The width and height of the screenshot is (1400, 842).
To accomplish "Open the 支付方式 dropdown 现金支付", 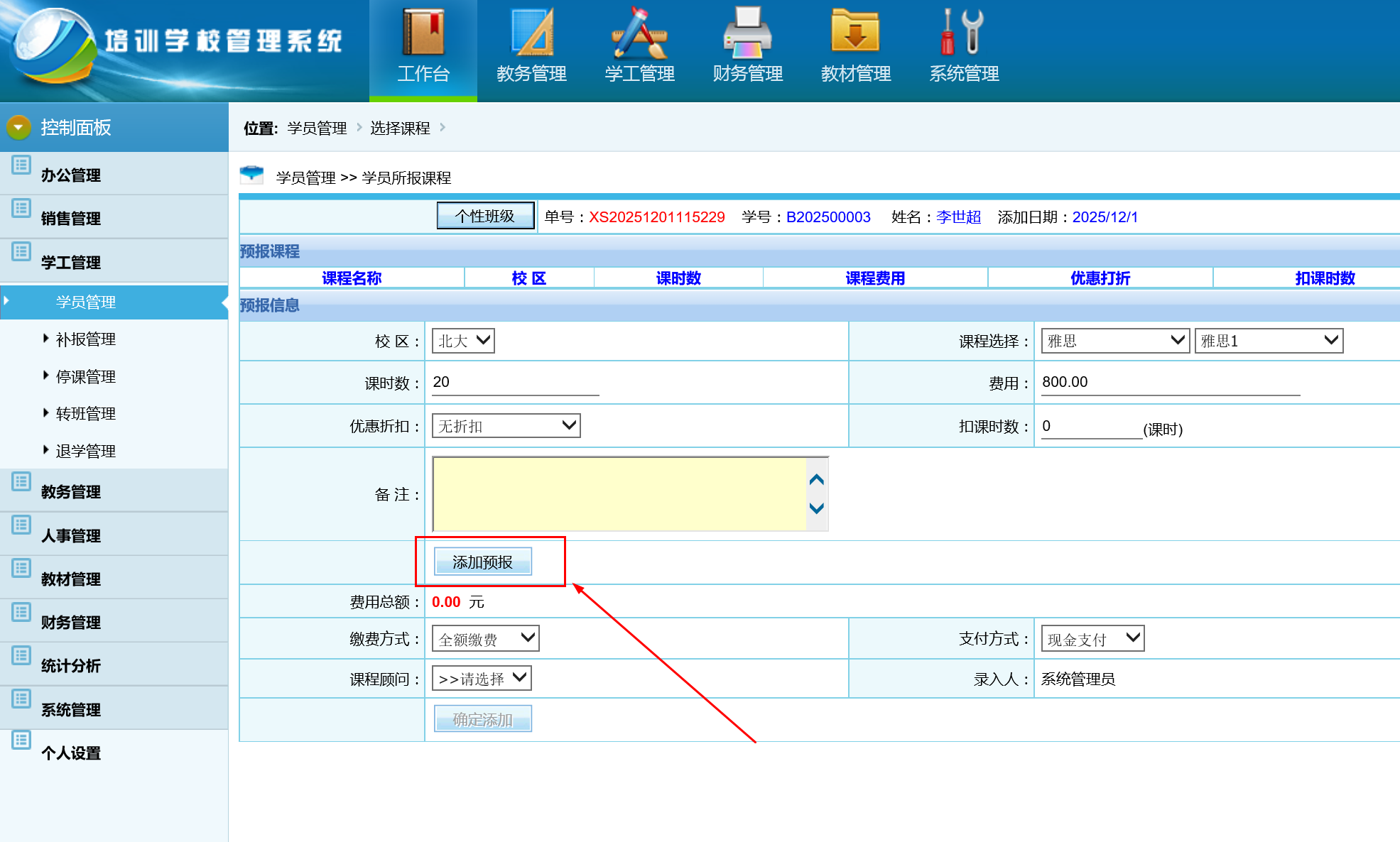I will (x=1092, y=638).
